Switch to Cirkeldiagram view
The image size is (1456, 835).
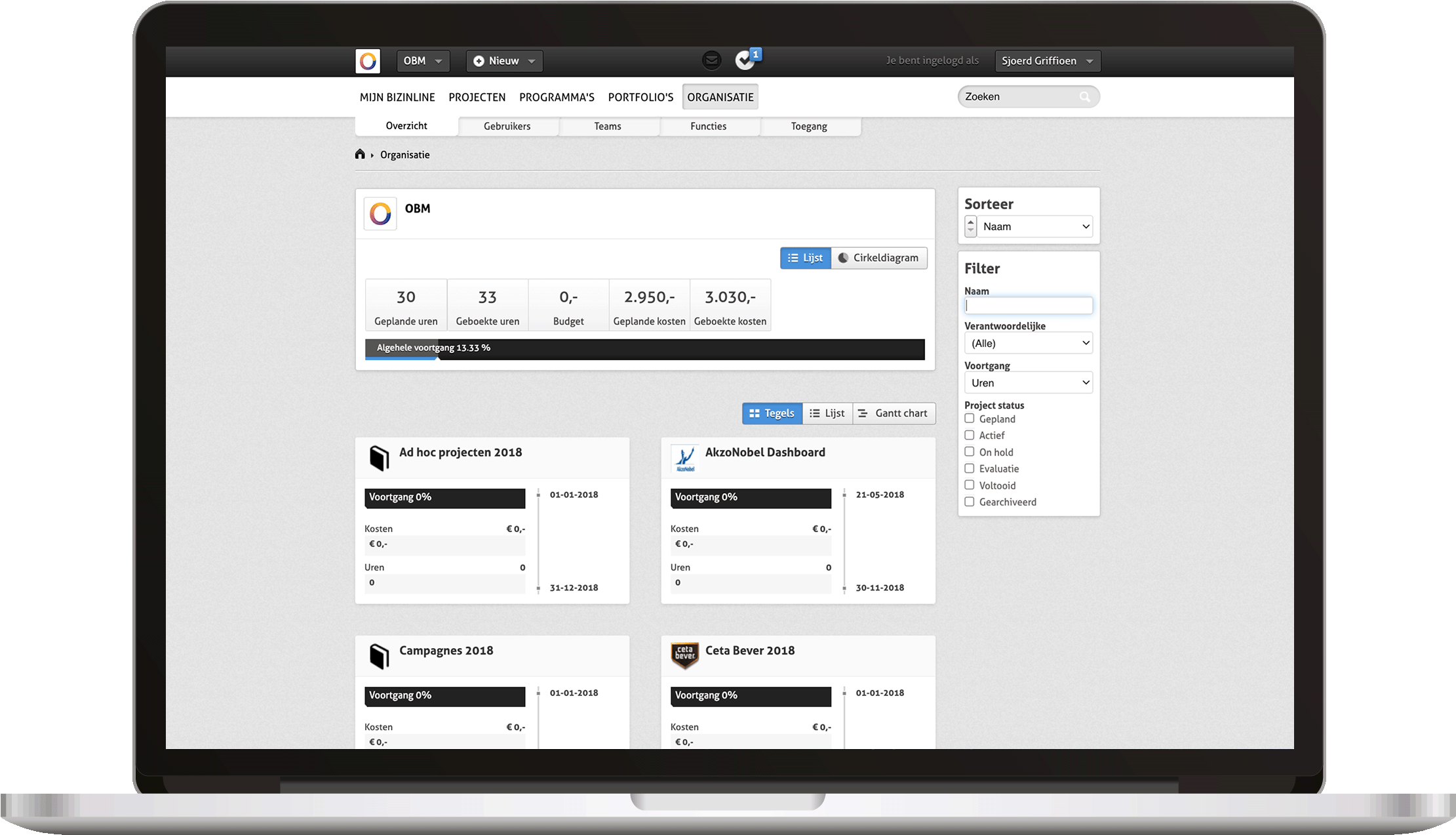879,258
